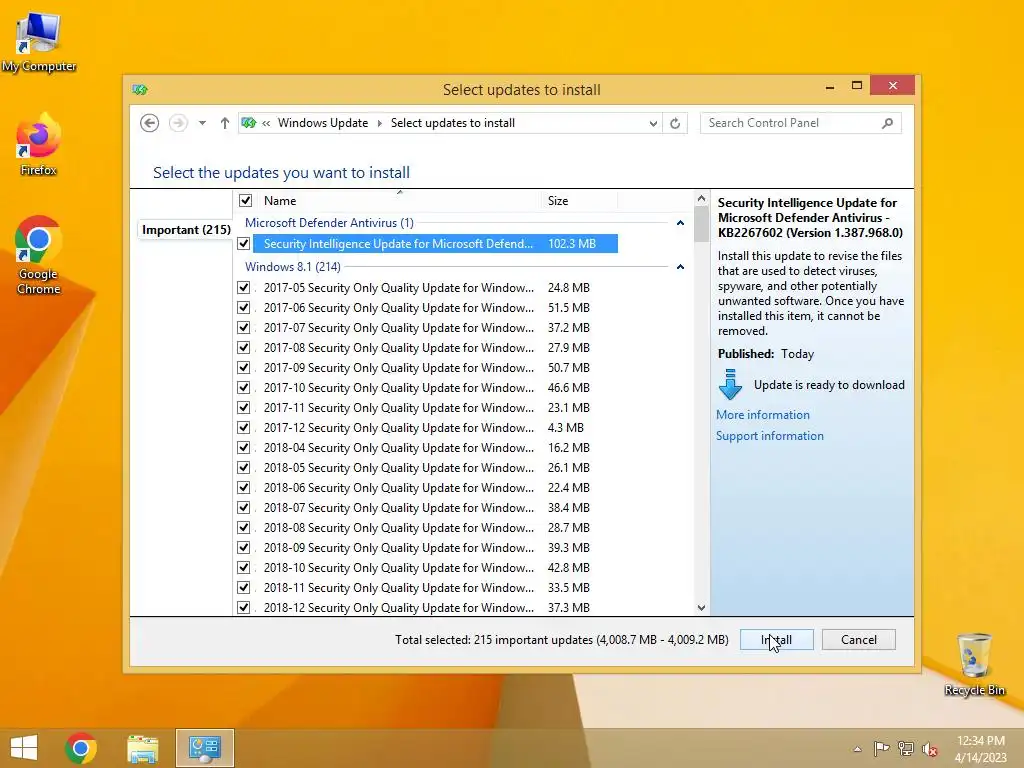
Task: Select the 2018-06 Security Only update row
Action: [x=426, y=488]
